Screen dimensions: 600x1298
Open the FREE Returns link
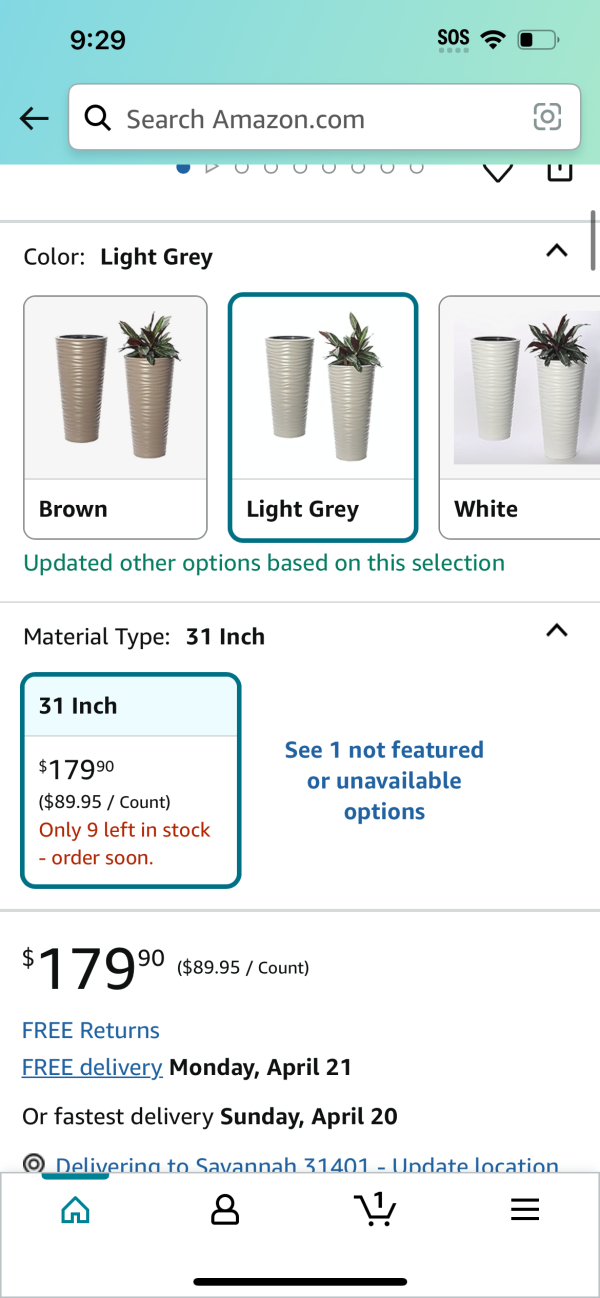[x=91, y=1030]
